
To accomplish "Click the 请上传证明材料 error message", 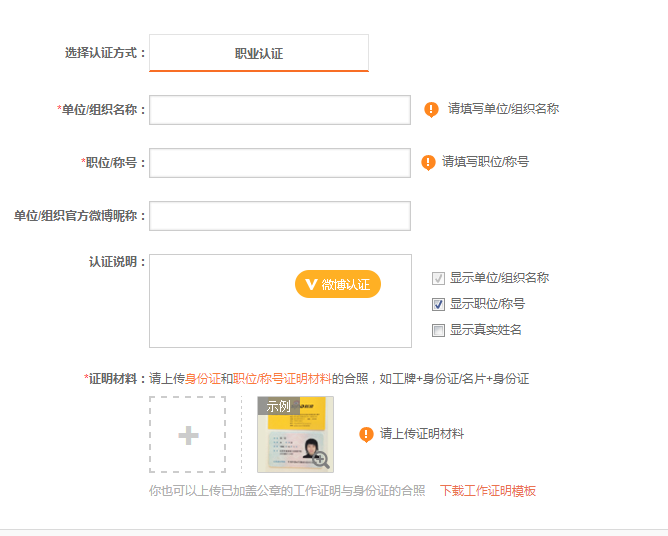I will tap(422, 434).
